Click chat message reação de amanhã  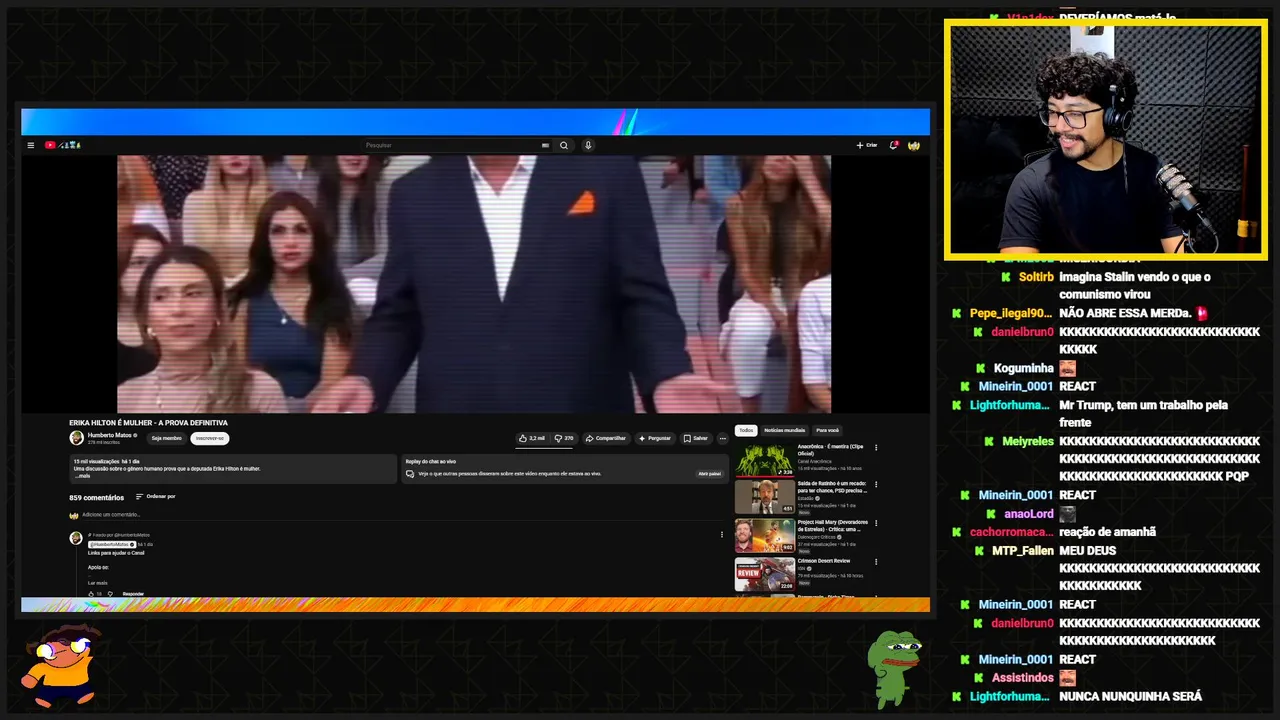[x=1107, y=532]
